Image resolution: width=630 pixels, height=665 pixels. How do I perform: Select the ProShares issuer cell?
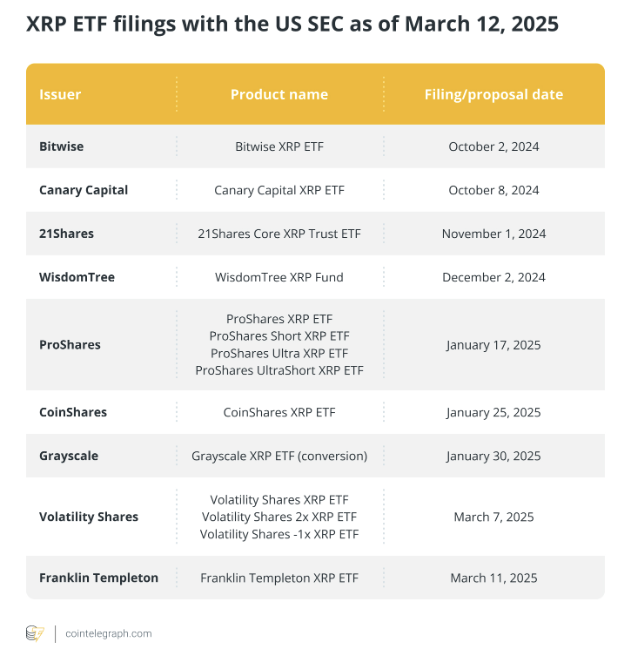(70, 345)
